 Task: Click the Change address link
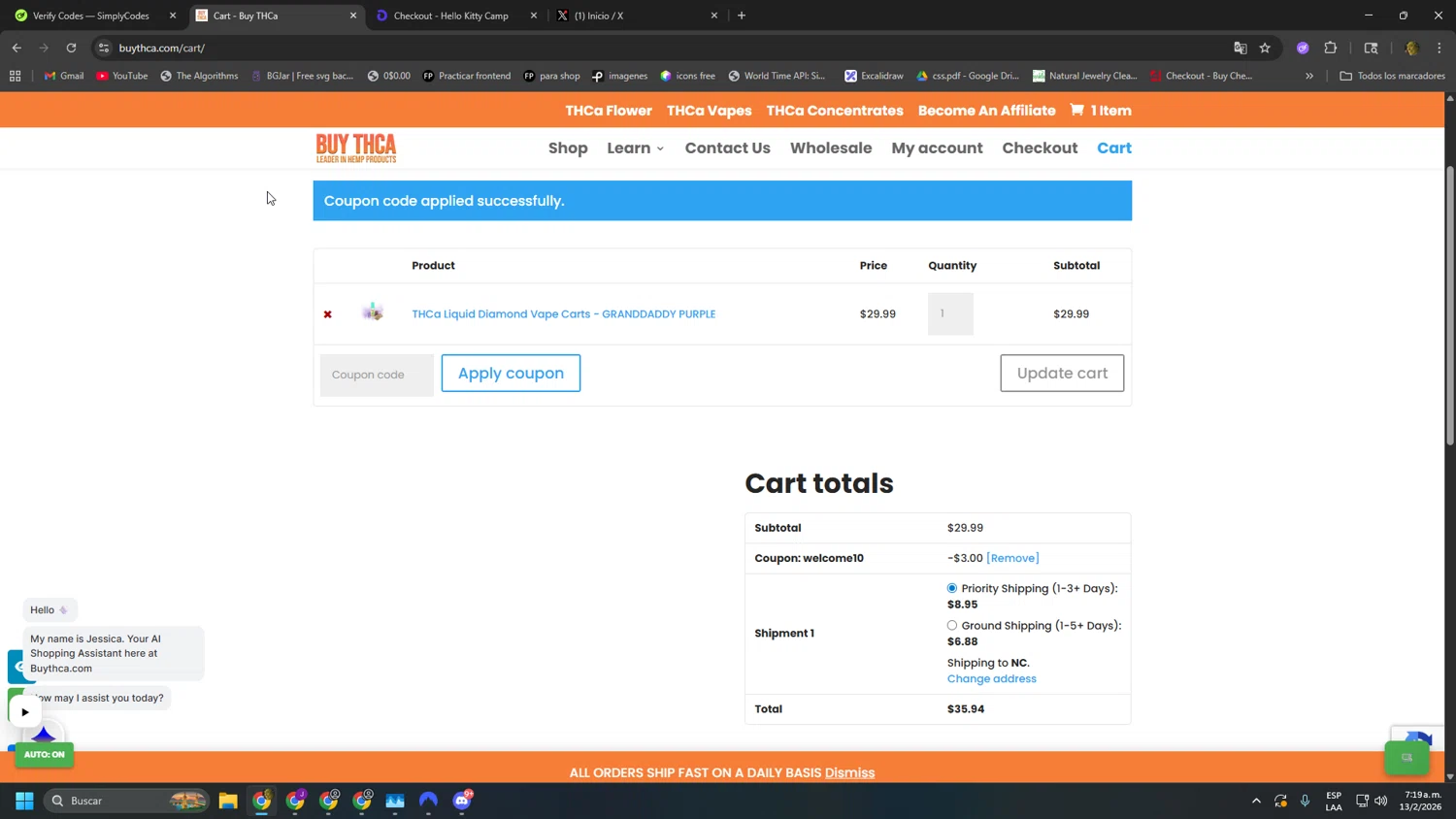[x=992, y=679]
